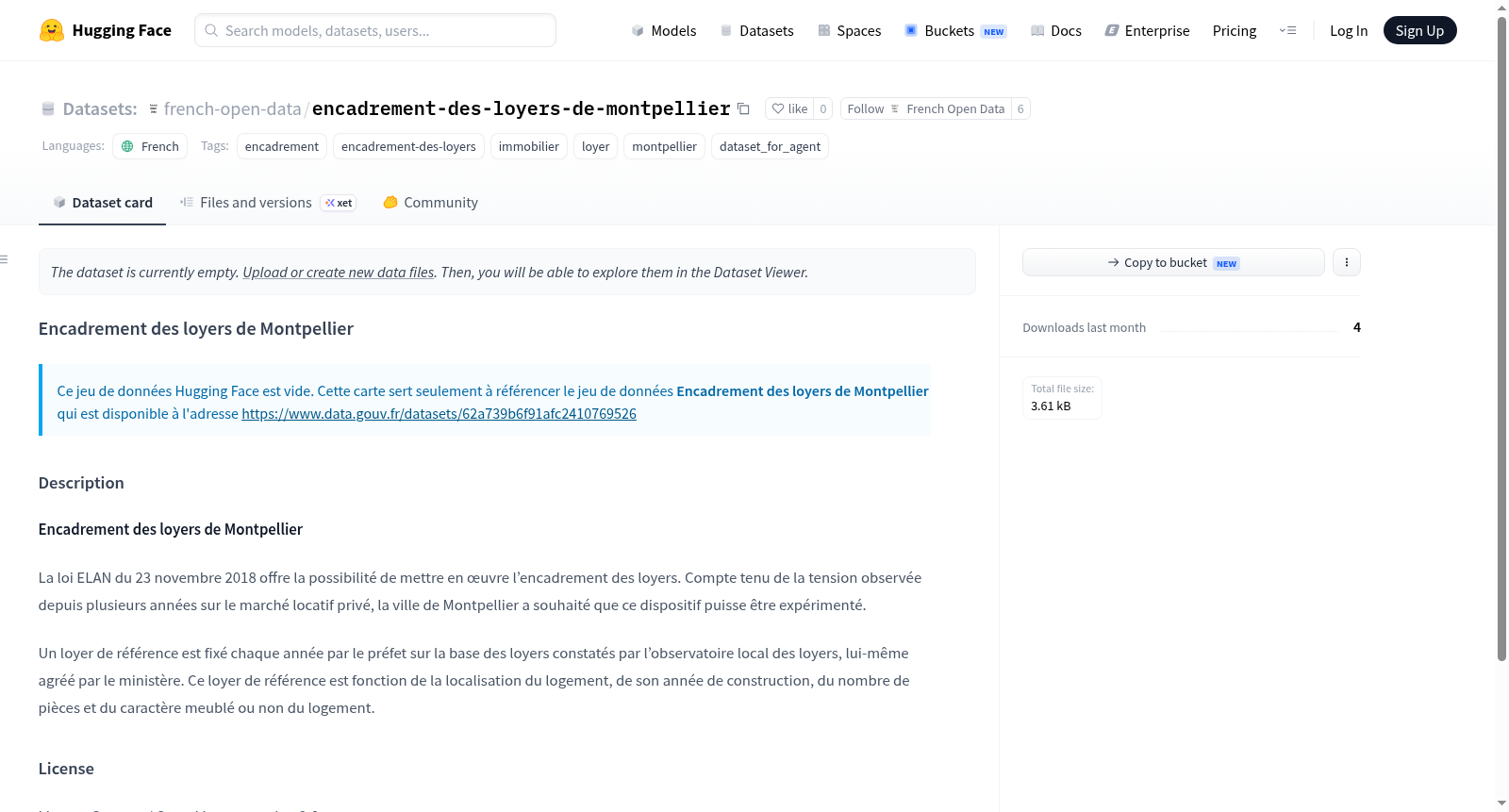Image resolution: width=1509 pixels, height=812 pixels.
Task: Click the bold Encadrement des loyers de Montpellier text in the blue note
Action: (x=803, y=391)
